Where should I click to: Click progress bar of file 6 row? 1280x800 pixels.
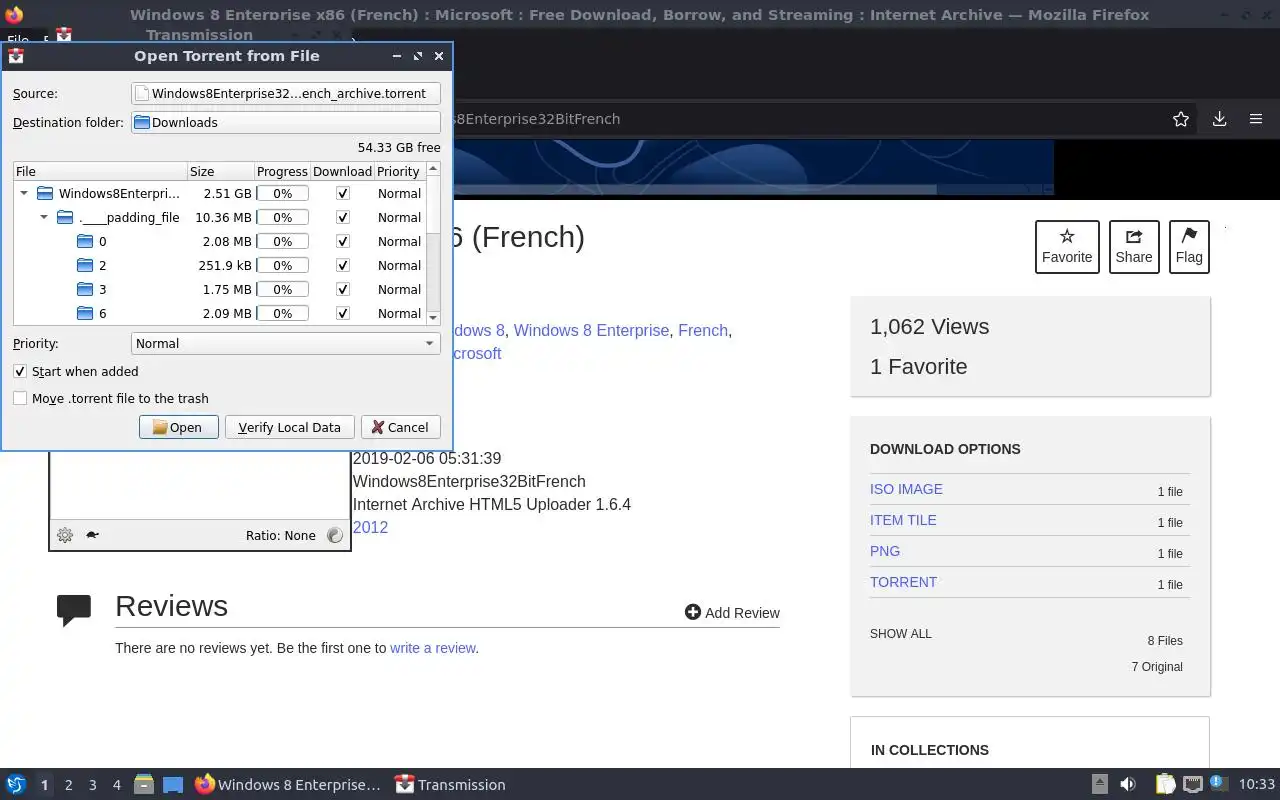(x=283, y=313)
